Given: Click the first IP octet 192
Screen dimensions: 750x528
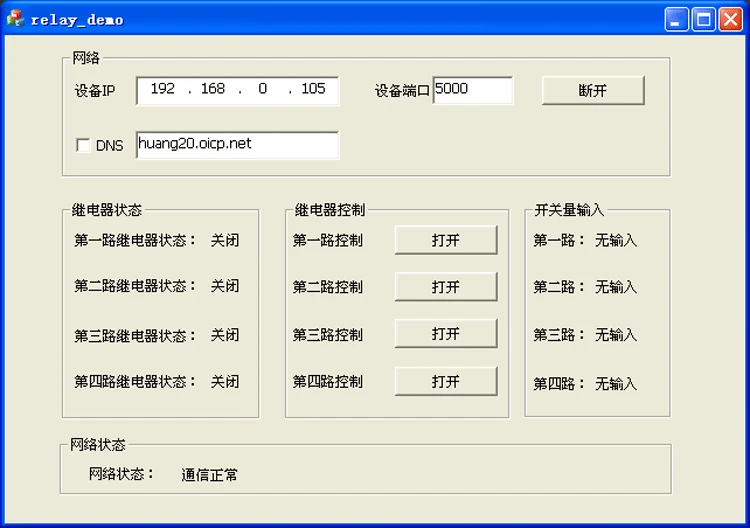Looking at the screenshot, I should coord(163,88).
